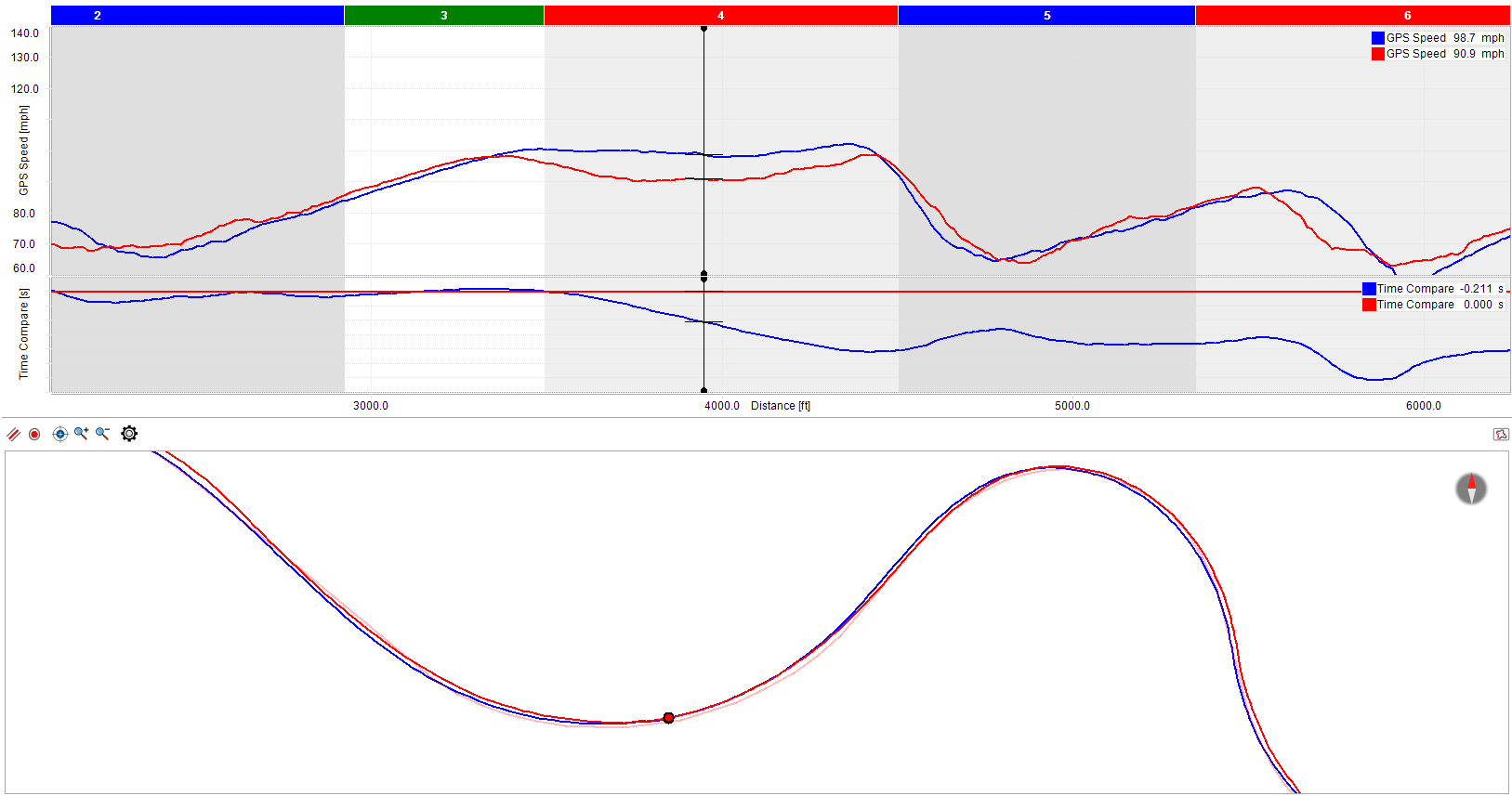Click the 3000.0 distance axis tick

[371, 406]
